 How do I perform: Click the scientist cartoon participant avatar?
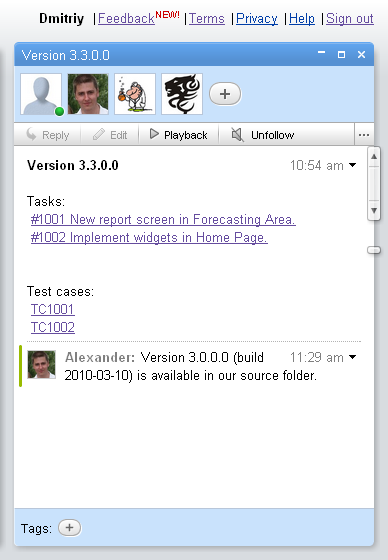click(x=135, y=94)
